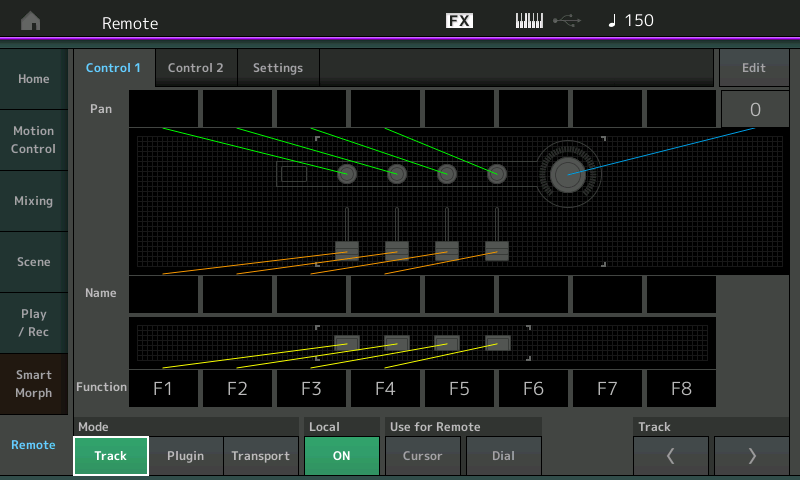Click the large data dial graphic
800x480 pixels.
click(x=568, y=174)
